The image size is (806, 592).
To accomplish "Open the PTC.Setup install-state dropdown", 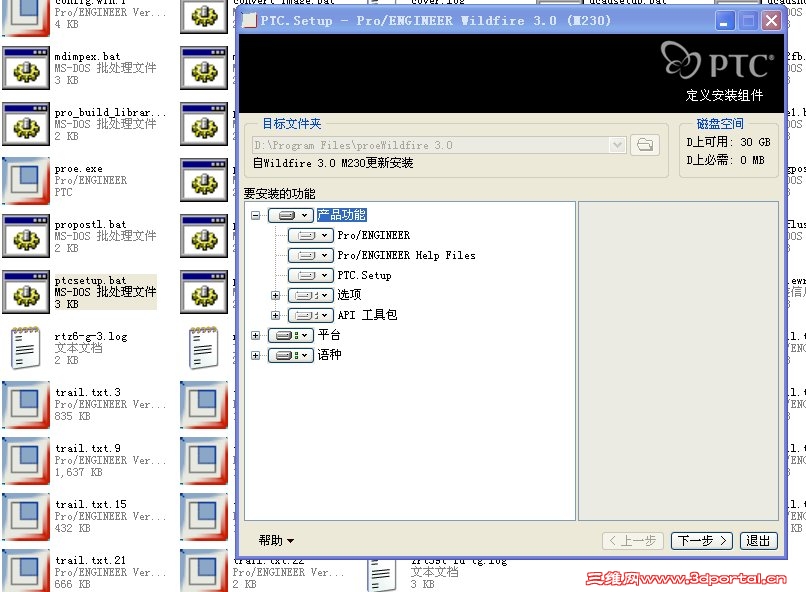I will click(310, 275).
